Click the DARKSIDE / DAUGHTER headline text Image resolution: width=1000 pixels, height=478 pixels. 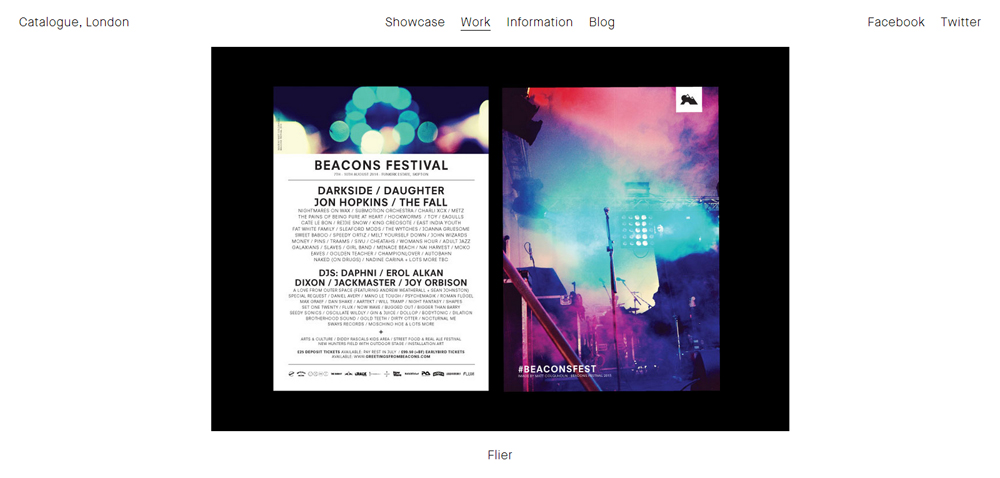click(381, 191)
